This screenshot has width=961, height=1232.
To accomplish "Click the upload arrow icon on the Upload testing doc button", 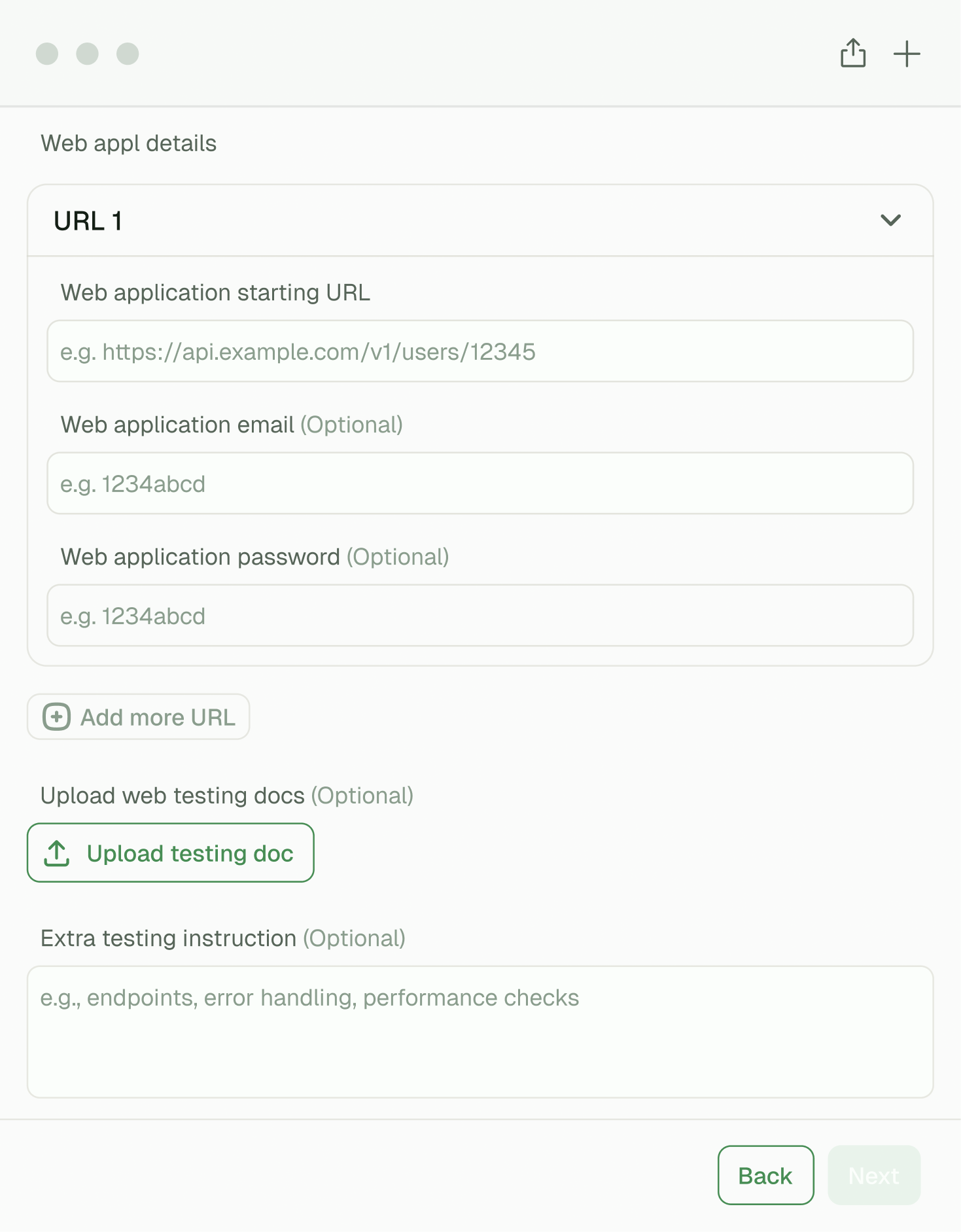I will [57, 853].
